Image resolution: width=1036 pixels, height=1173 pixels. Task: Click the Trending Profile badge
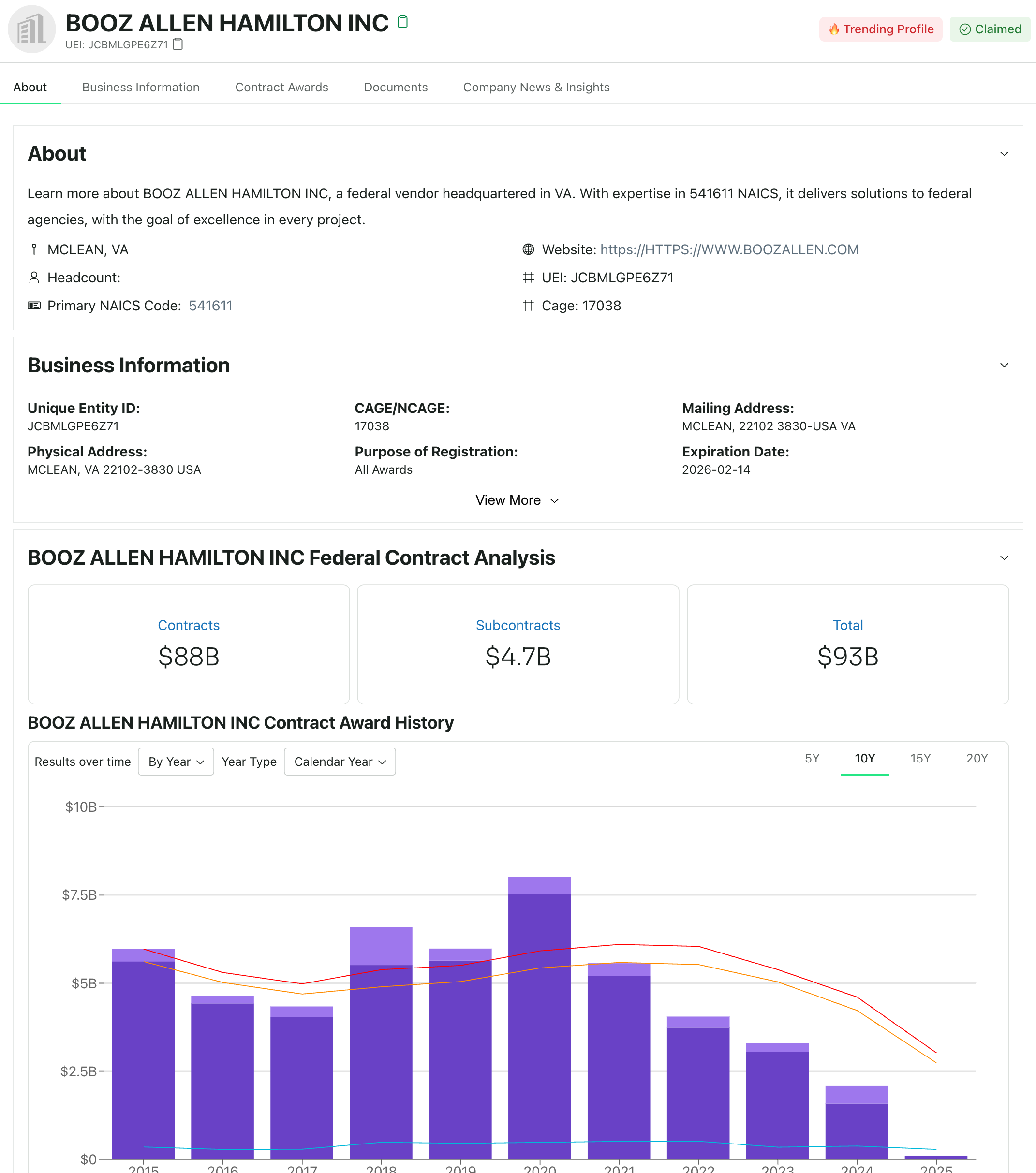[x=880, y=29]
